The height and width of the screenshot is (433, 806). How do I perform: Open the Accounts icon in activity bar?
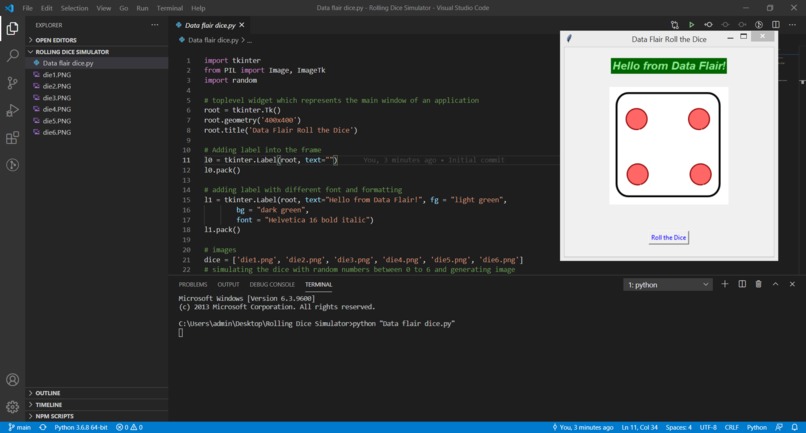coord(12,380)
